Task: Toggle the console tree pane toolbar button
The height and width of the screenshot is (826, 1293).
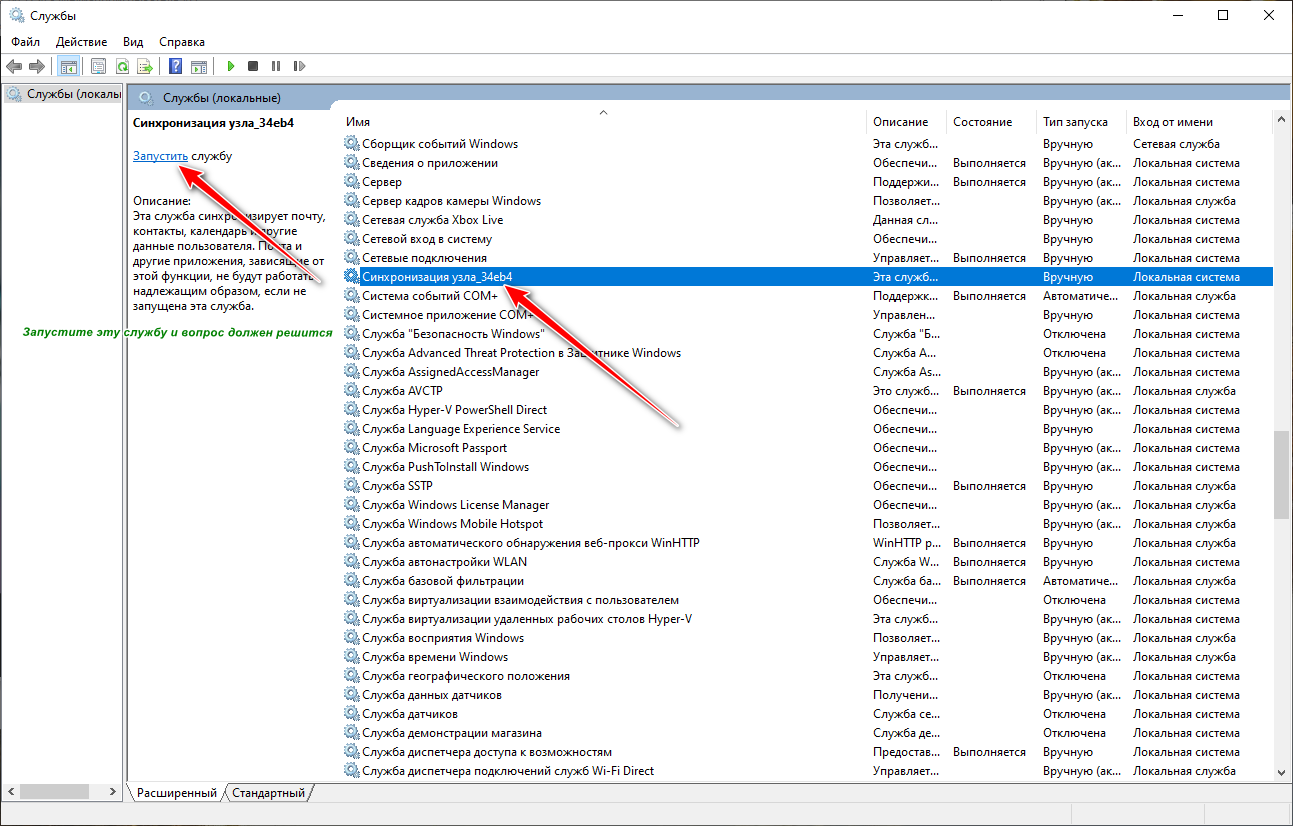Action: 69,66
